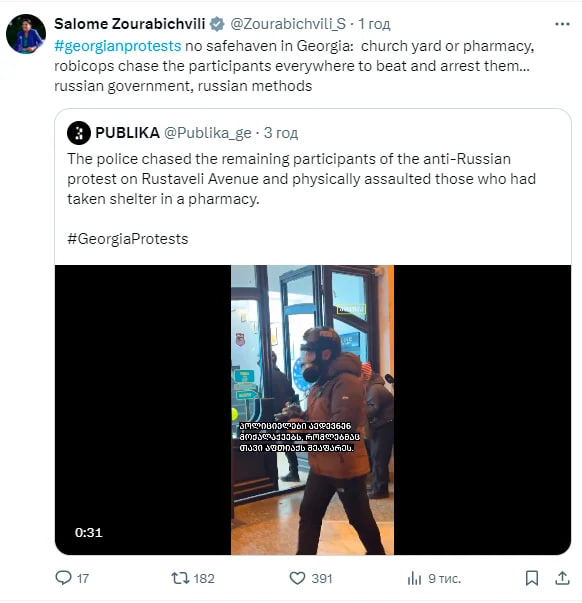The width and height of the screenshot is (582, 603).
Task: Open Salome Zourabichvili's profile avatar
Action: point(26,34)
